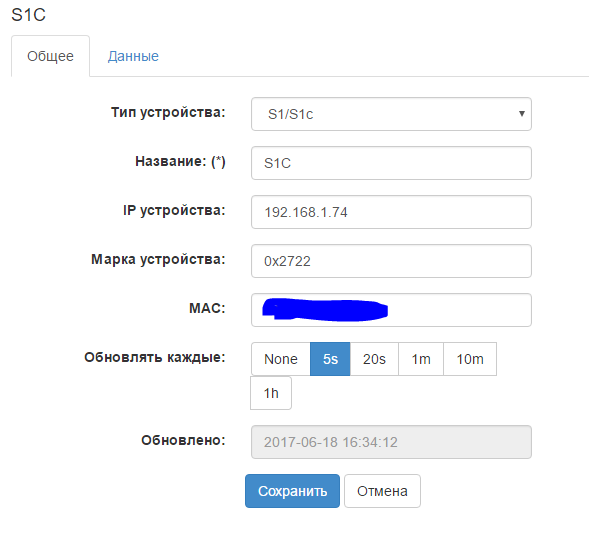Select the 1m update interval
This screenshot has height=542, width=589.
(x=421, y=359)
